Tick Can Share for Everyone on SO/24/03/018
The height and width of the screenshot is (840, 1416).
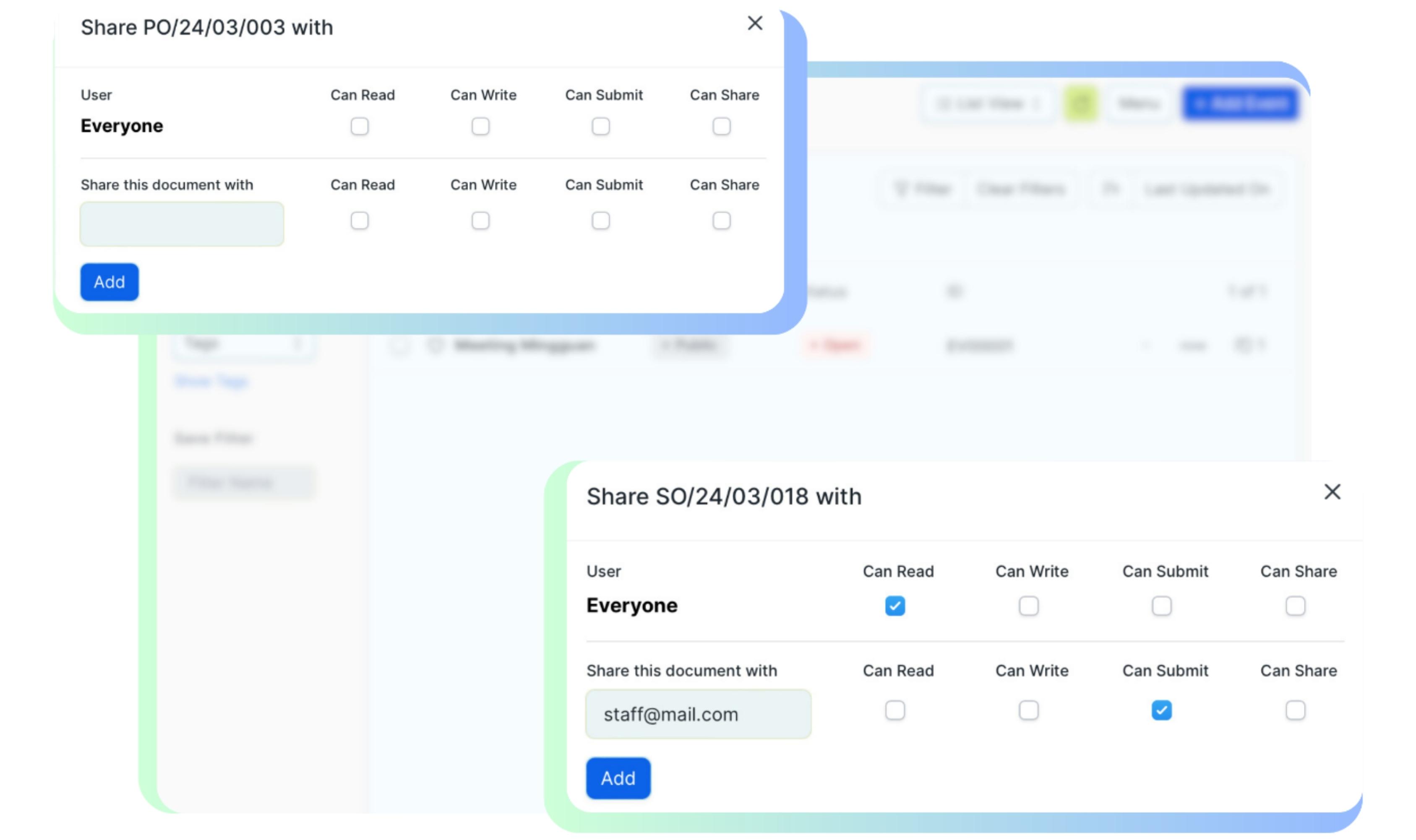pos(1295,606)
